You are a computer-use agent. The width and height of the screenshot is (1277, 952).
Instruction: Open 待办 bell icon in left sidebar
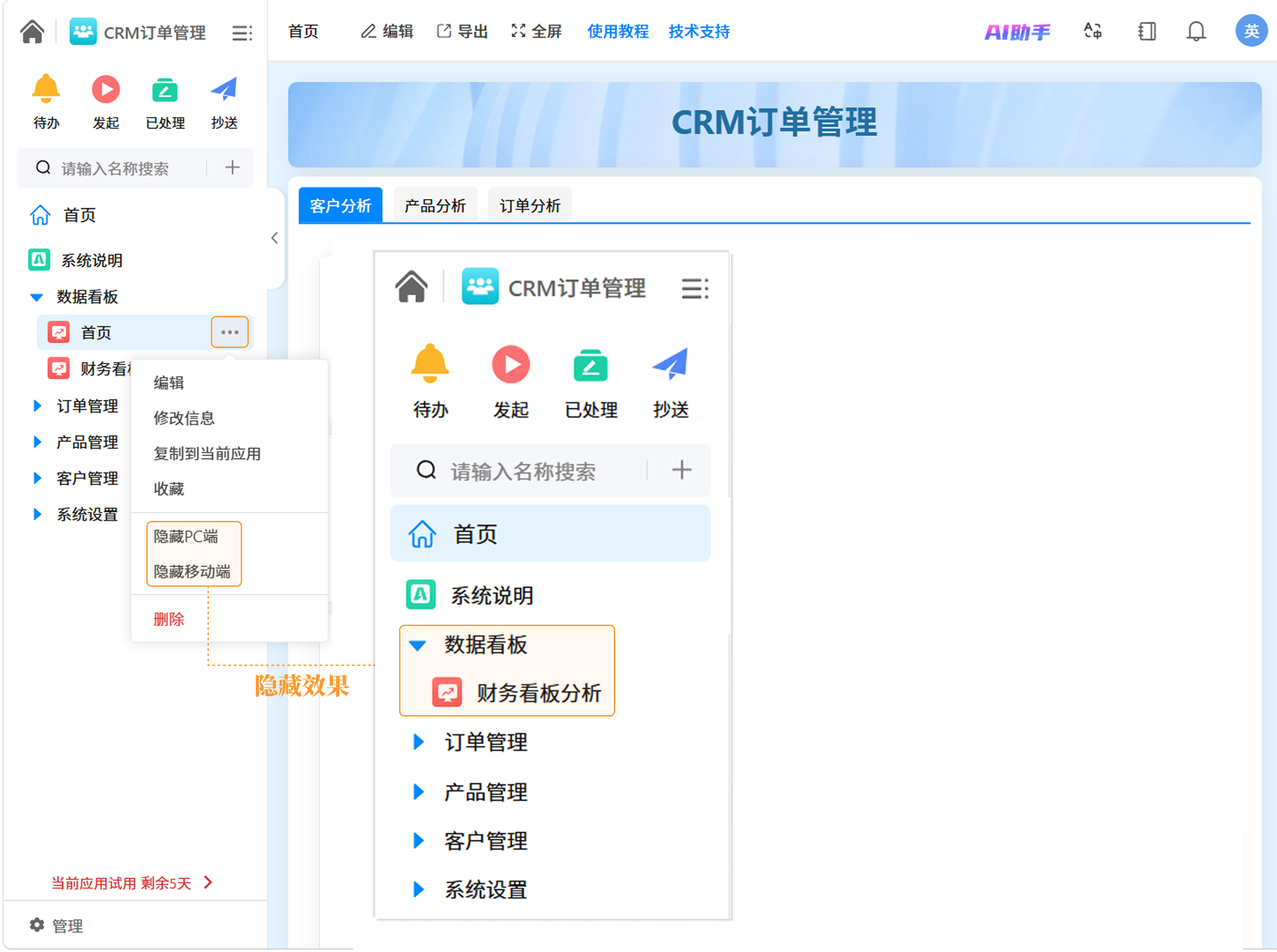[46, 89]
